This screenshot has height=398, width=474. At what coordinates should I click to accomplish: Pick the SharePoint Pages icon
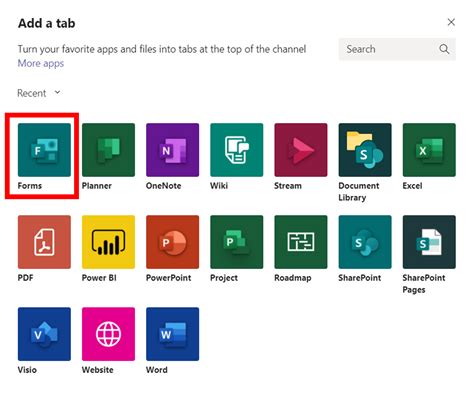tap(429, 242)
